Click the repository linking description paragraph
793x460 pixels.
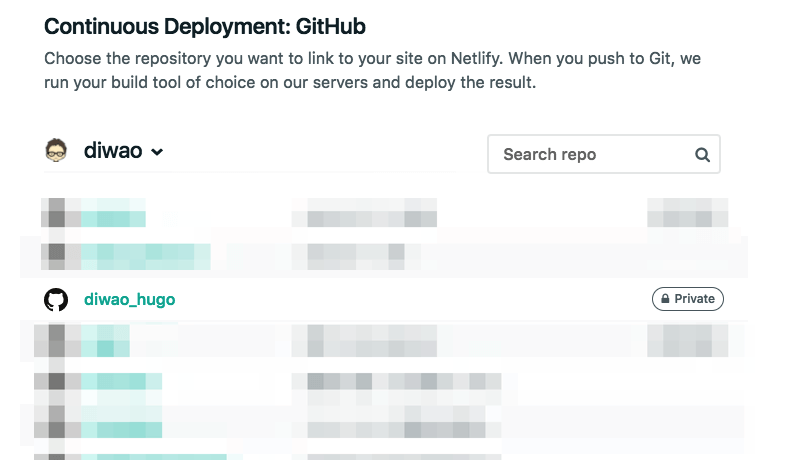(372, 71)
